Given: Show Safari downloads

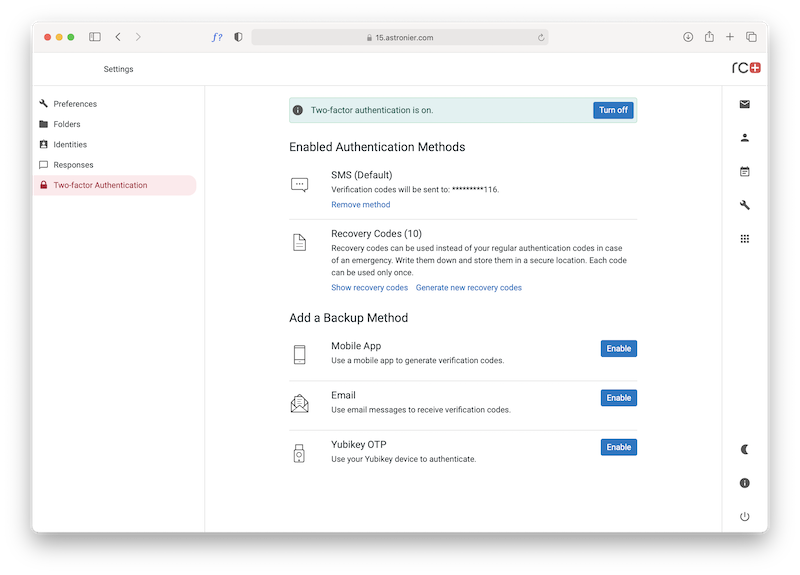Looking at the screenshot, I should pos(688,37).
